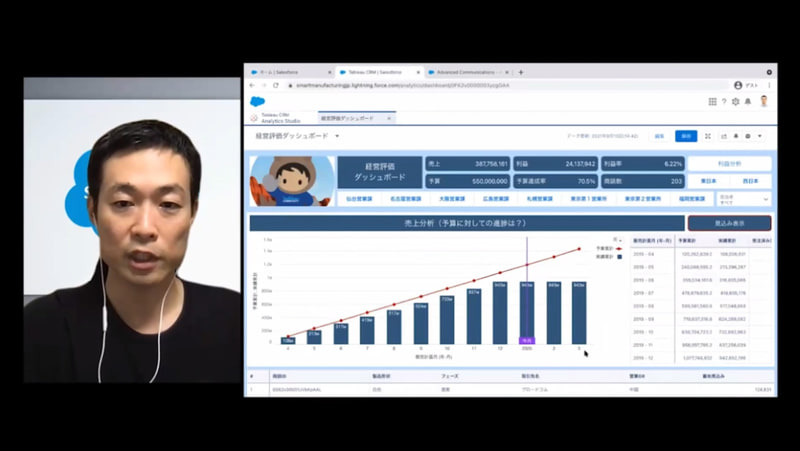Click the 売上 387,756,161 metric tile

click(468, 164)
